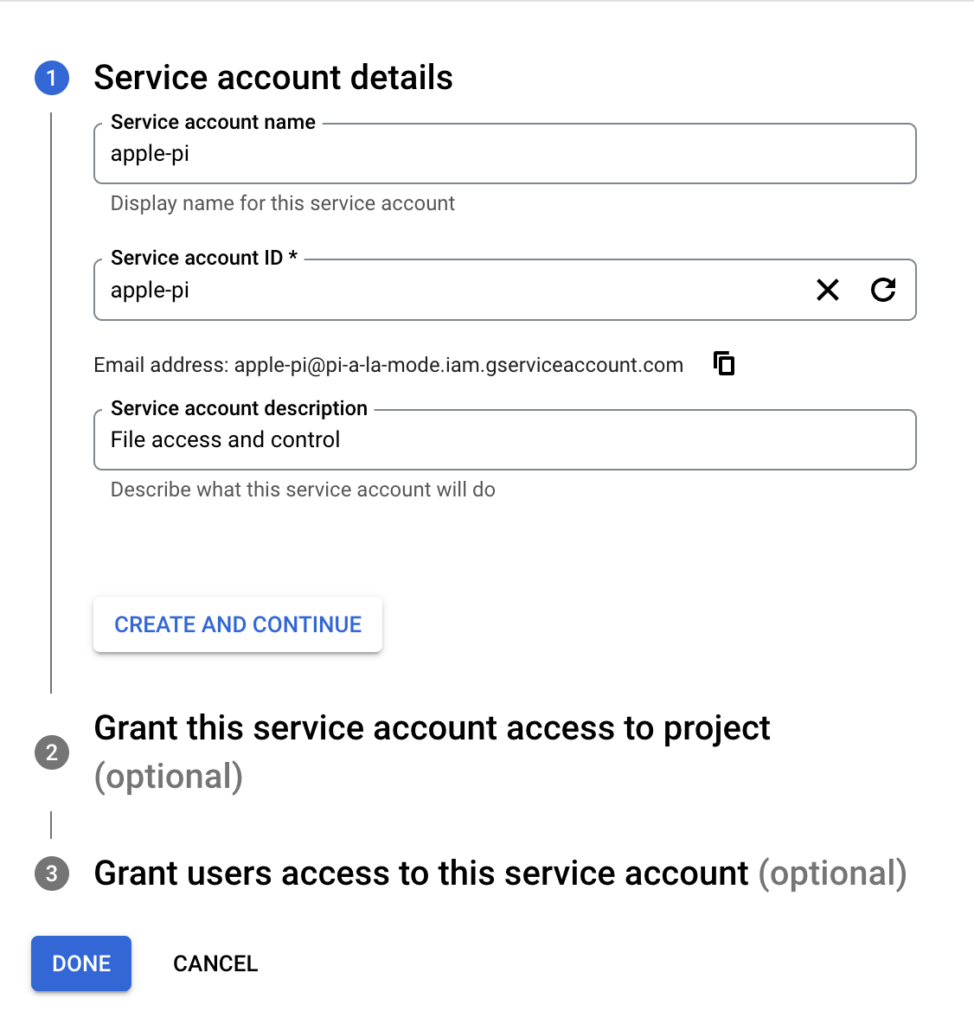Expand Grant users access to this service account
The width and height of the screenshot is (974, 1024).
pyautogui.click(x=500, y=873)
